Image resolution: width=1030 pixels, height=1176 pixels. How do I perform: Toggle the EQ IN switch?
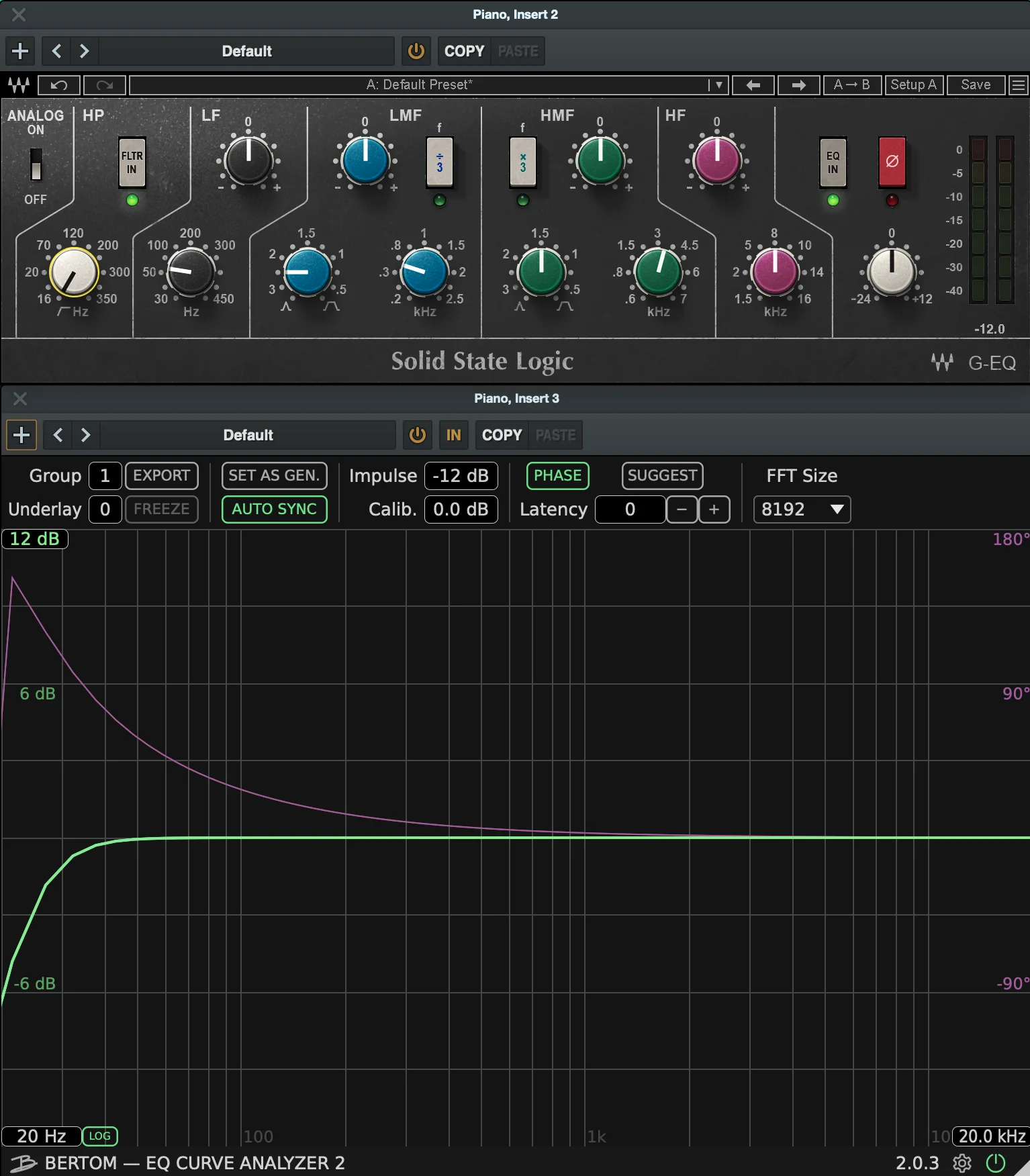pos(833,162)
